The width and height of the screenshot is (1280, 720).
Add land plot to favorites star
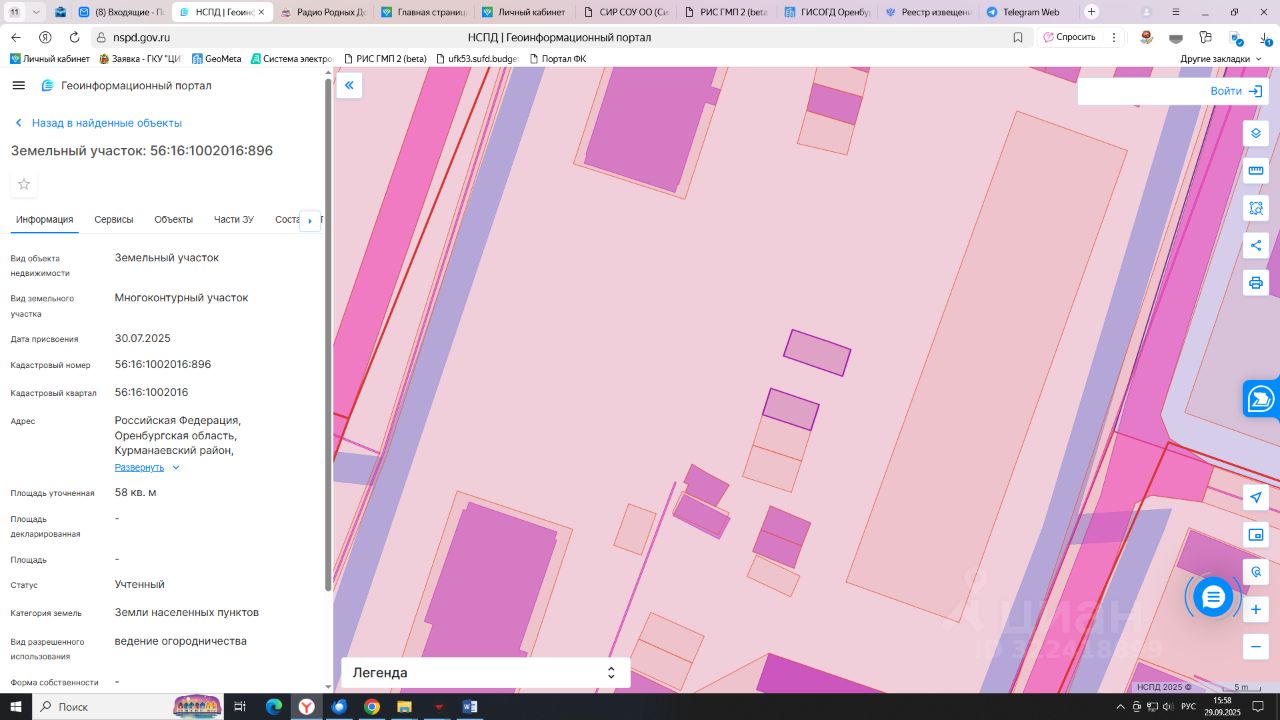[x=24, y=184]
